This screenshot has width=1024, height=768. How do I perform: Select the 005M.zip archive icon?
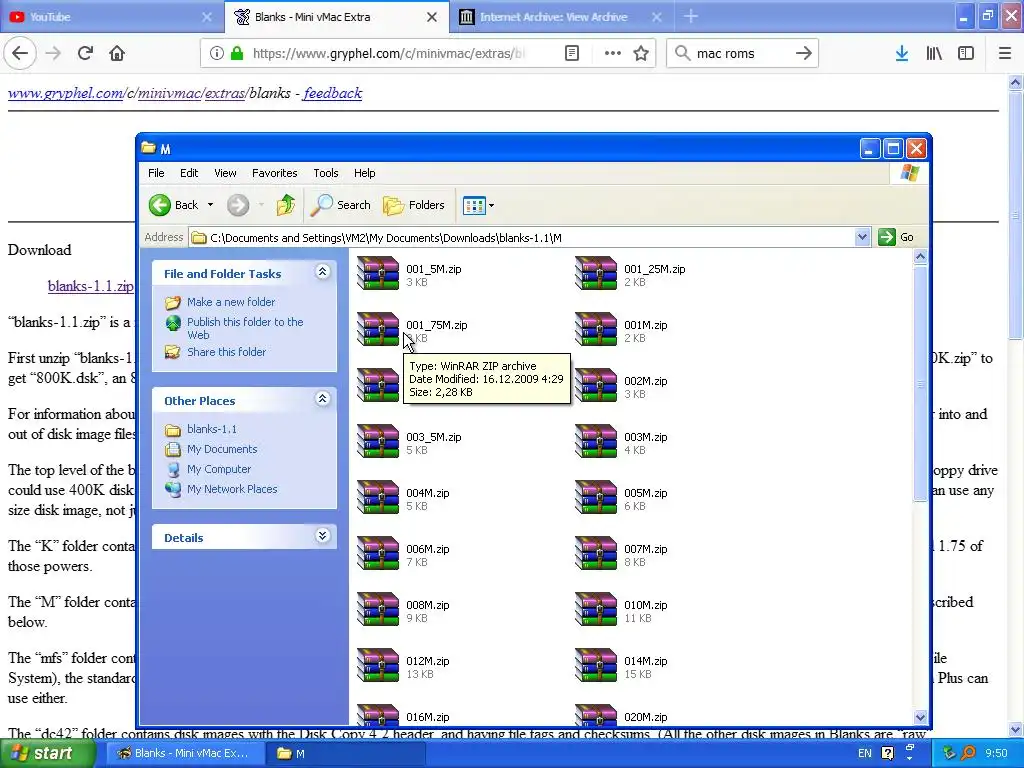(596, 498)
